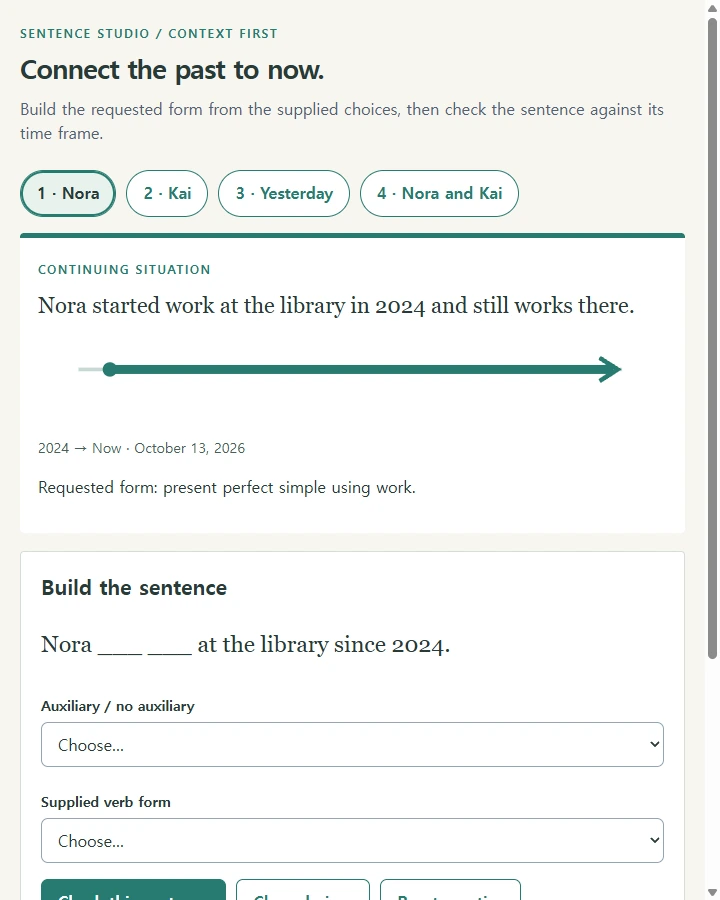Click the "Auxiliary / no auxiliary" field label
The image size is (720, 900).
tap(118, 706)
